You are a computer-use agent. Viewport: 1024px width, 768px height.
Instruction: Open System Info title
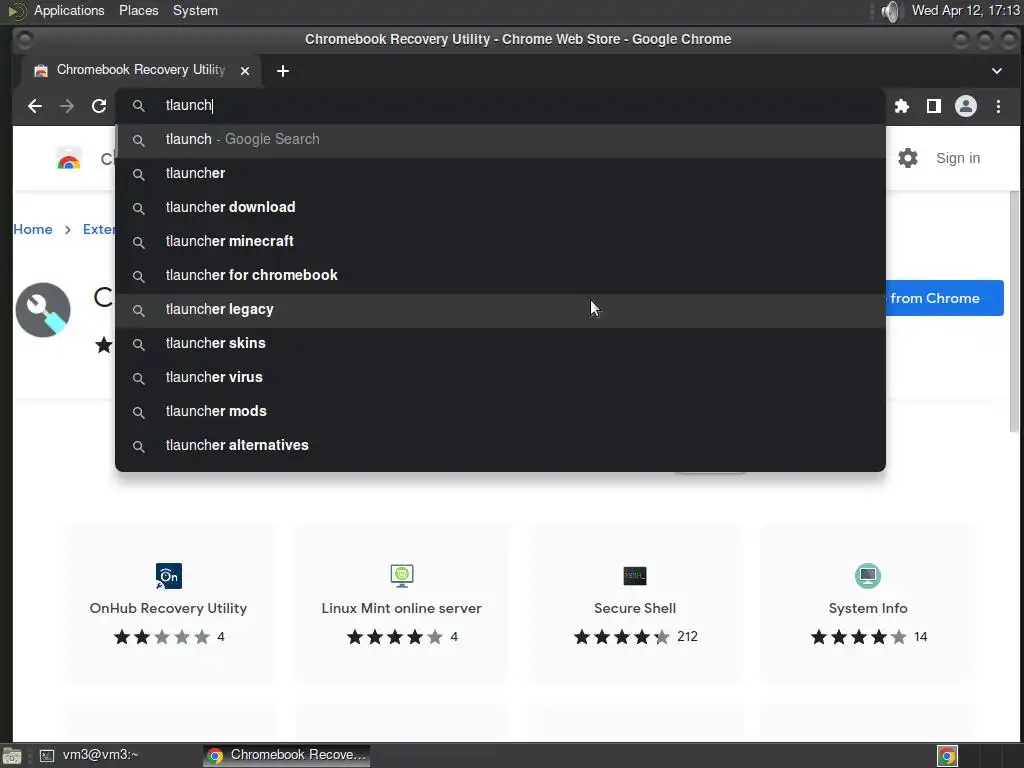click(x=868, y=608)
